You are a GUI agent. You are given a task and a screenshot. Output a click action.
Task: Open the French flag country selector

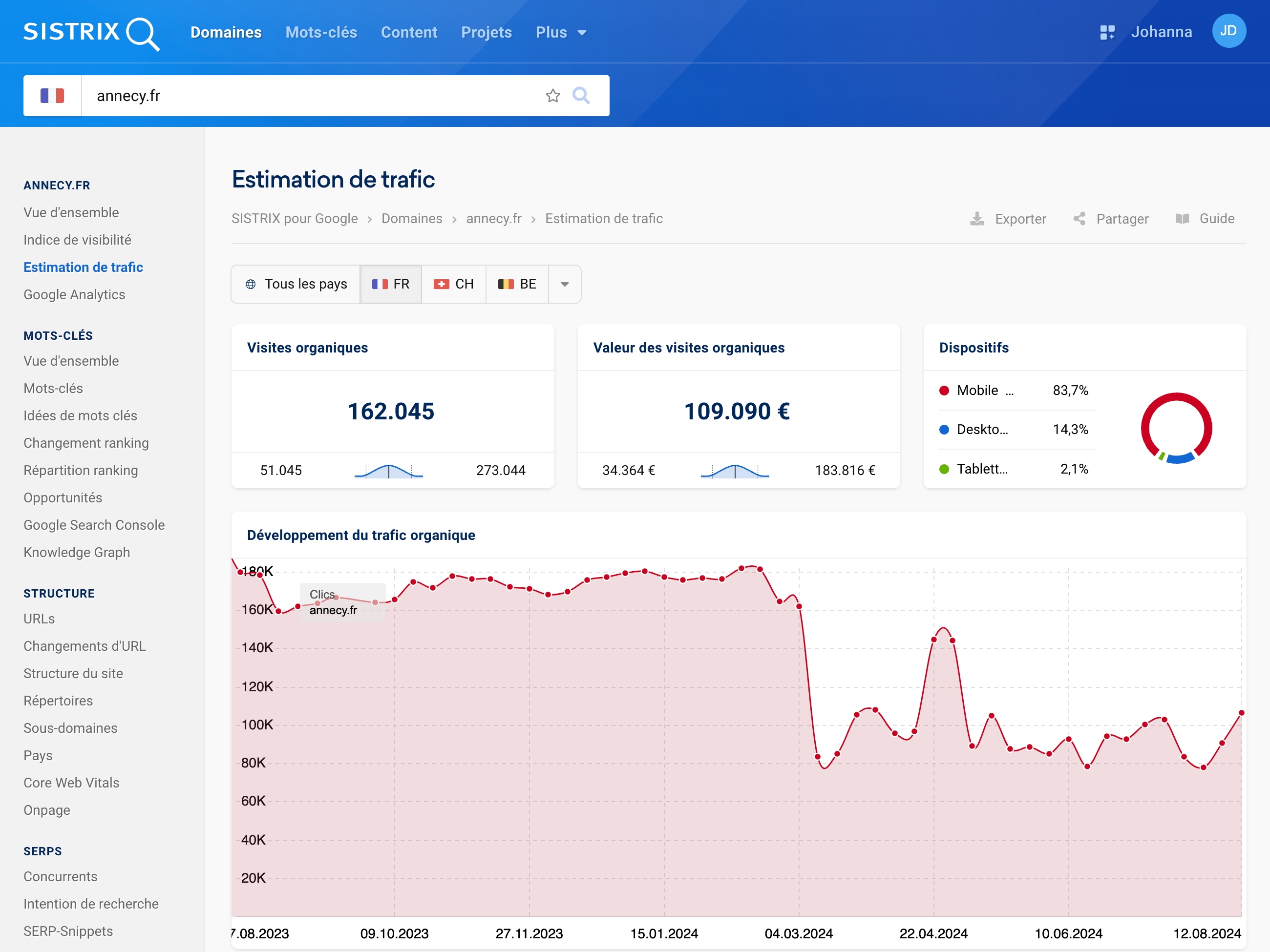(x=52, y=95)
